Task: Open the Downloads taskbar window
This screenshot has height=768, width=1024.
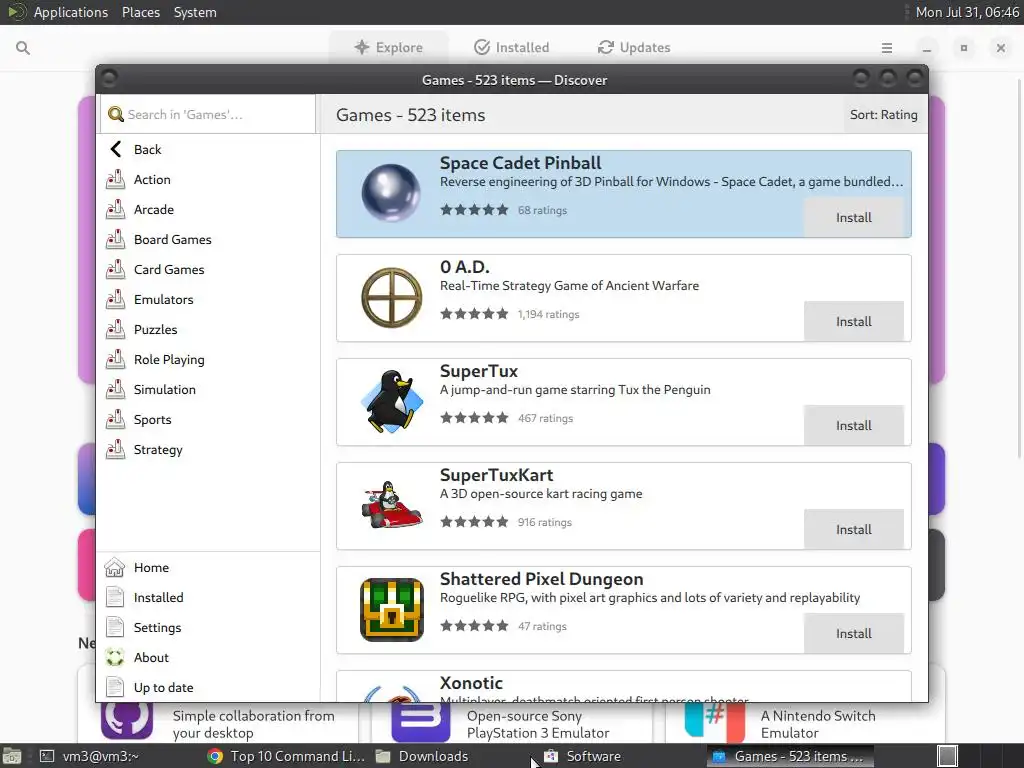Action: (x=423, y=756)
